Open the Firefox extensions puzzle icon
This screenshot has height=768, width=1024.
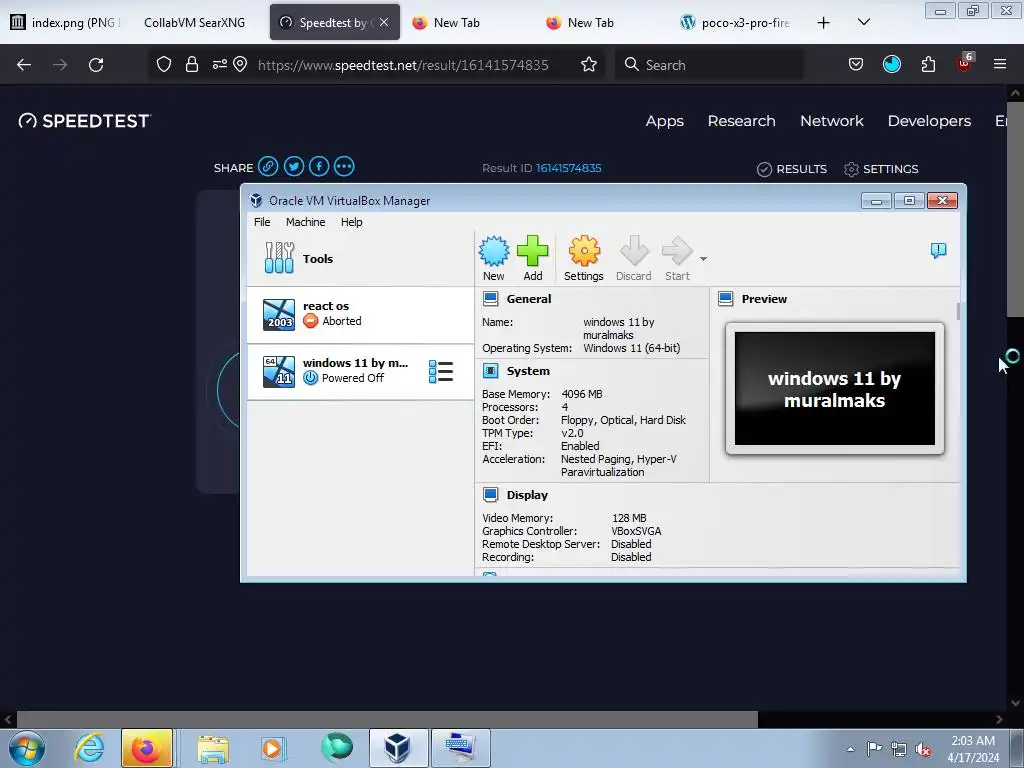928,64
